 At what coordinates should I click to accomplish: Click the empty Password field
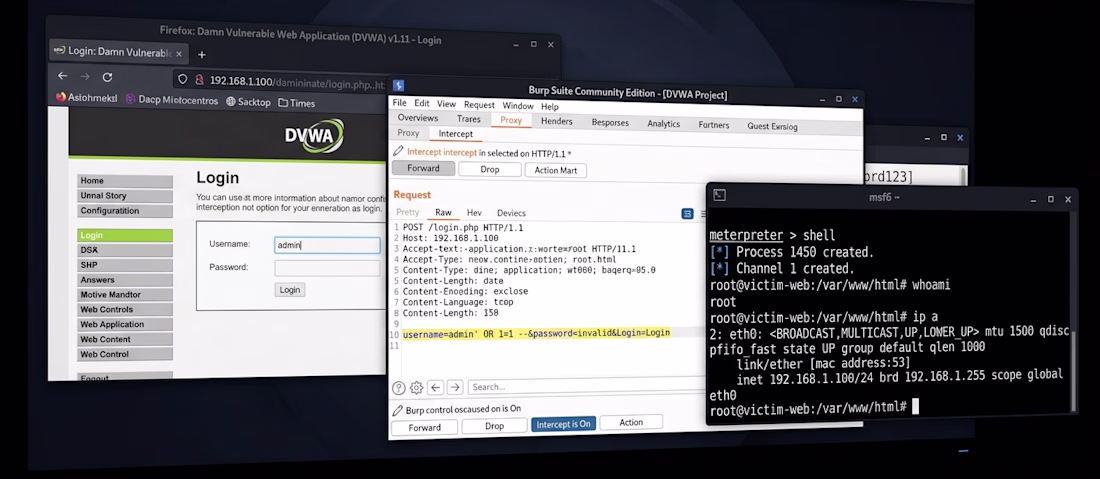click(327, 268)
